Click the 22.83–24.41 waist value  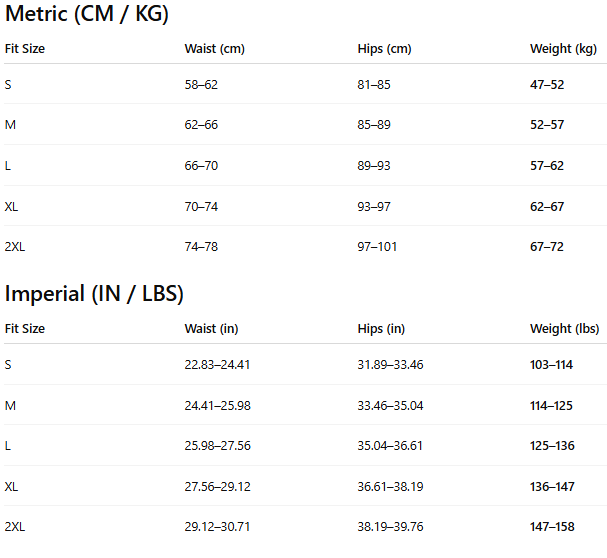[217, 365]
